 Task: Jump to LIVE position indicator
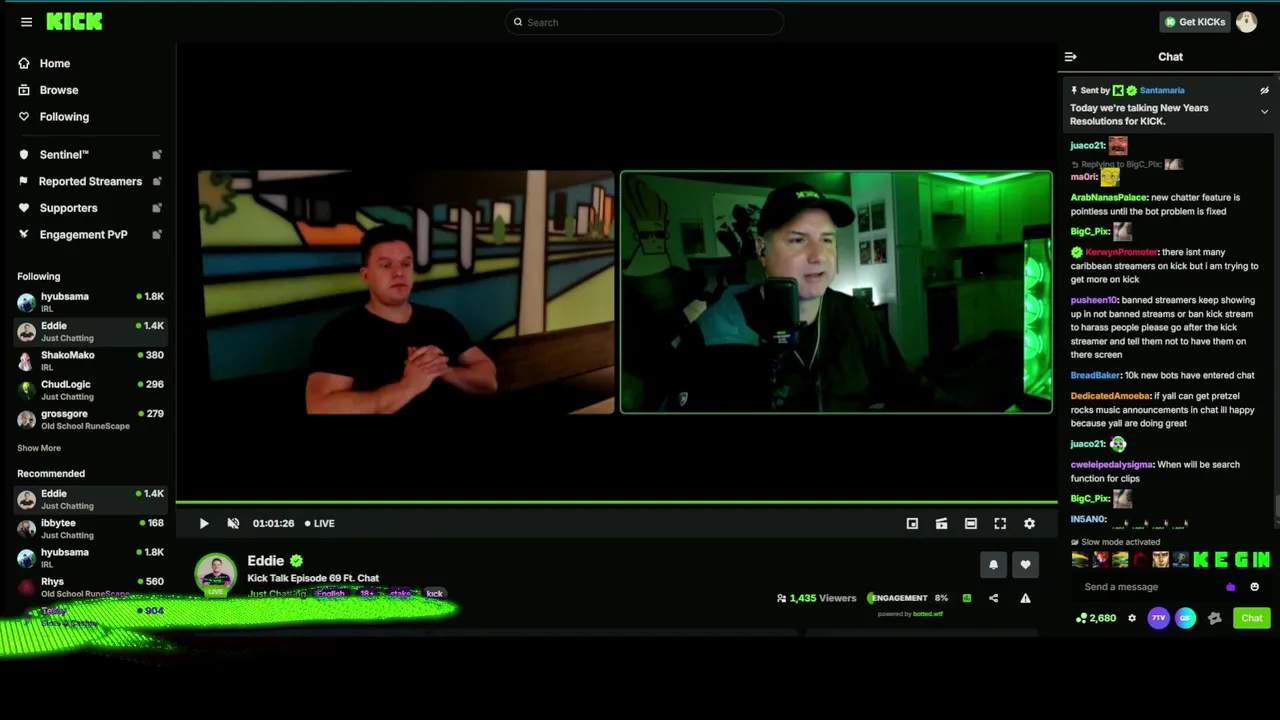pyautogui.click(x=320, y=523)
